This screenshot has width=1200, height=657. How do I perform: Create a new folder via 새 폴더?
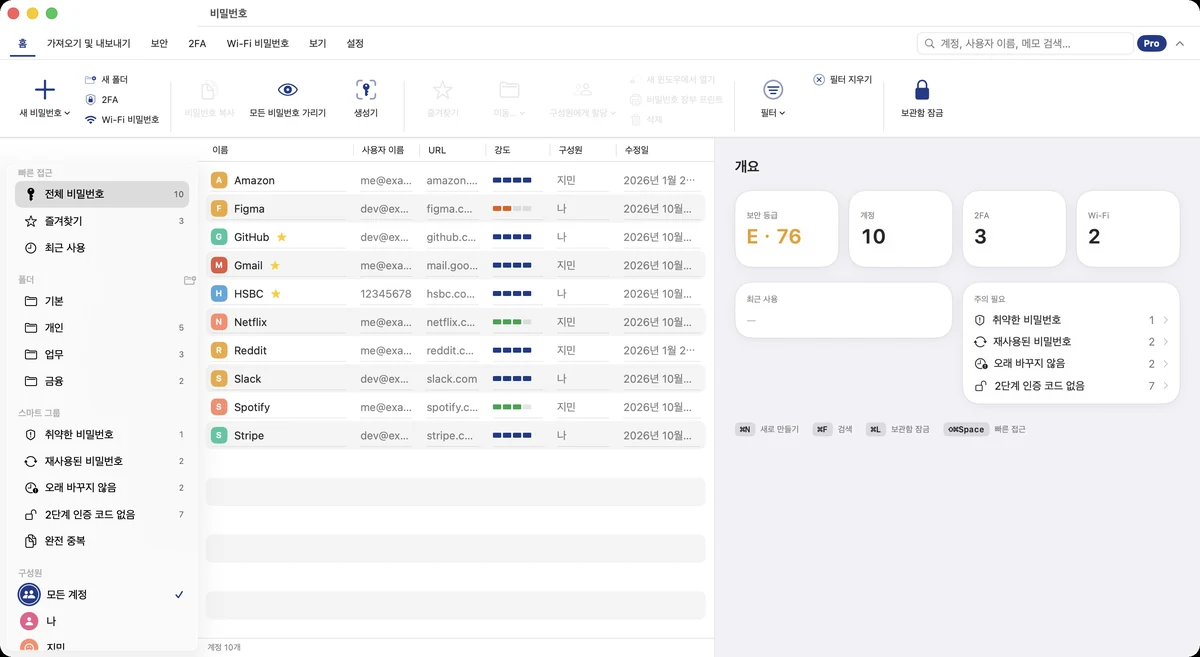106,79
